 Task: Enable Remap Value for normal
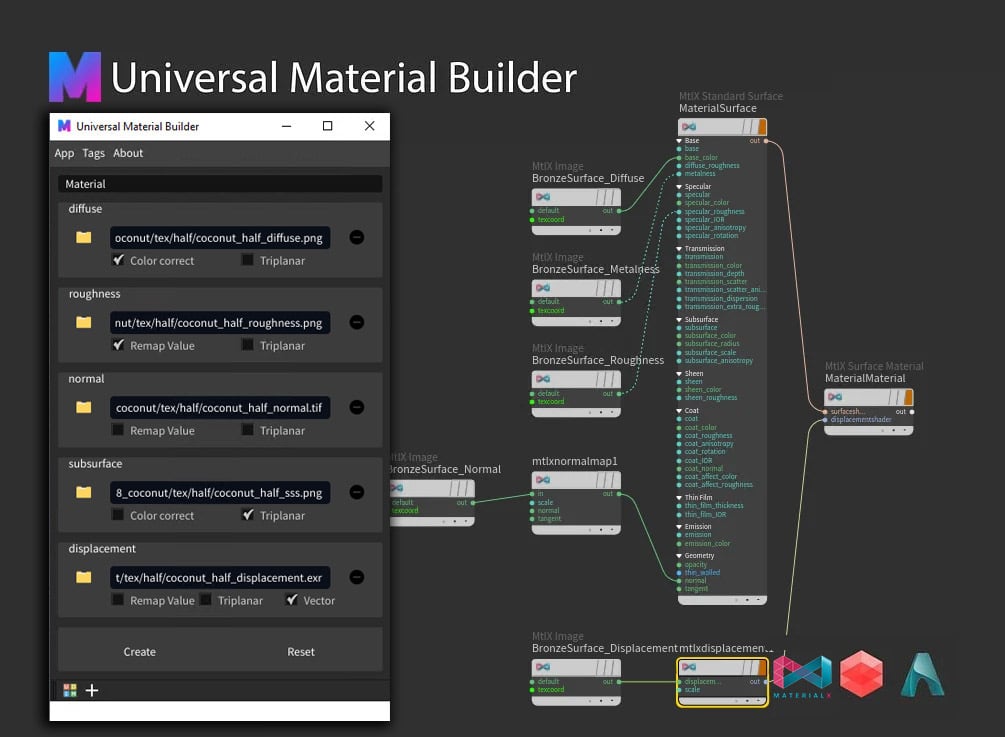click(x=118, y=430)
